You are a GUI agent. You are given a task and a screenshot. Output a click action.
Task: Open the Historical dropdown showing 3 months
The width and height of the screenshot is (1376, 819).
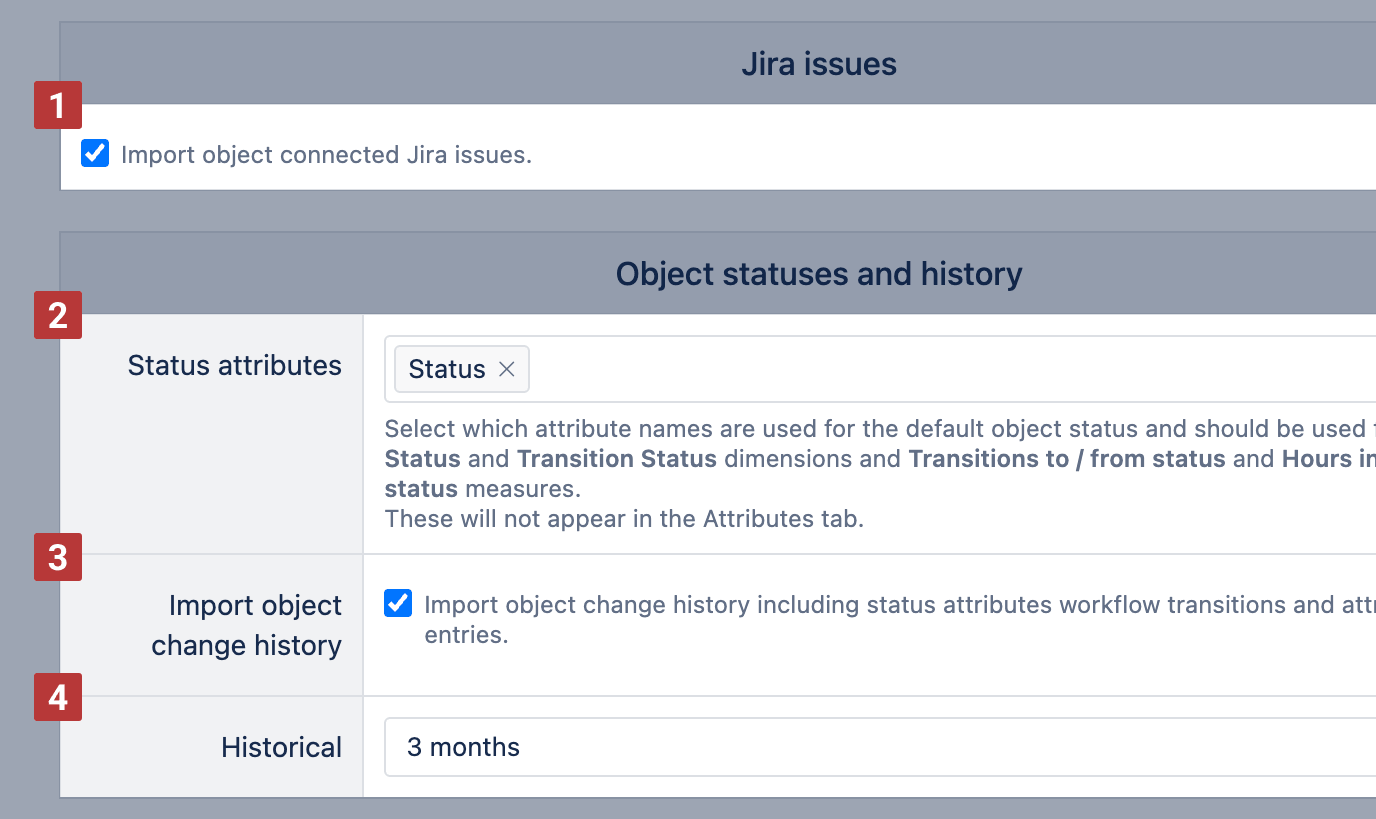click(x=880, y=747)
